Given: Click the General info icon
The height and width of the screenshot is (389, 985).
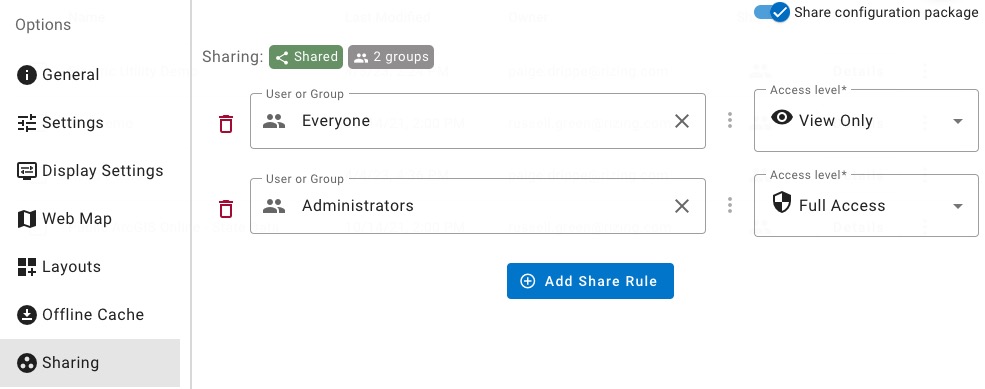Looking at the screenshot, I should pyautogui.click(x=26, y=75).
